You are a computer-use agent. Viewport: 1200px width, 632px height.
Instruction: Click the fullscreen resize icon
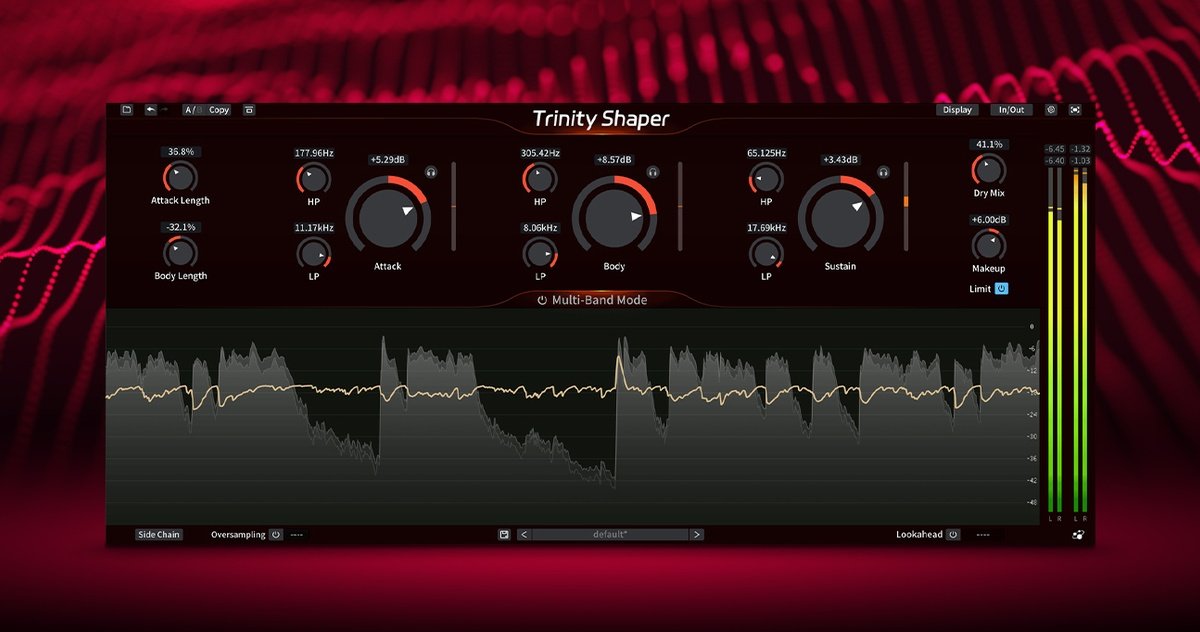[1076, 110]
